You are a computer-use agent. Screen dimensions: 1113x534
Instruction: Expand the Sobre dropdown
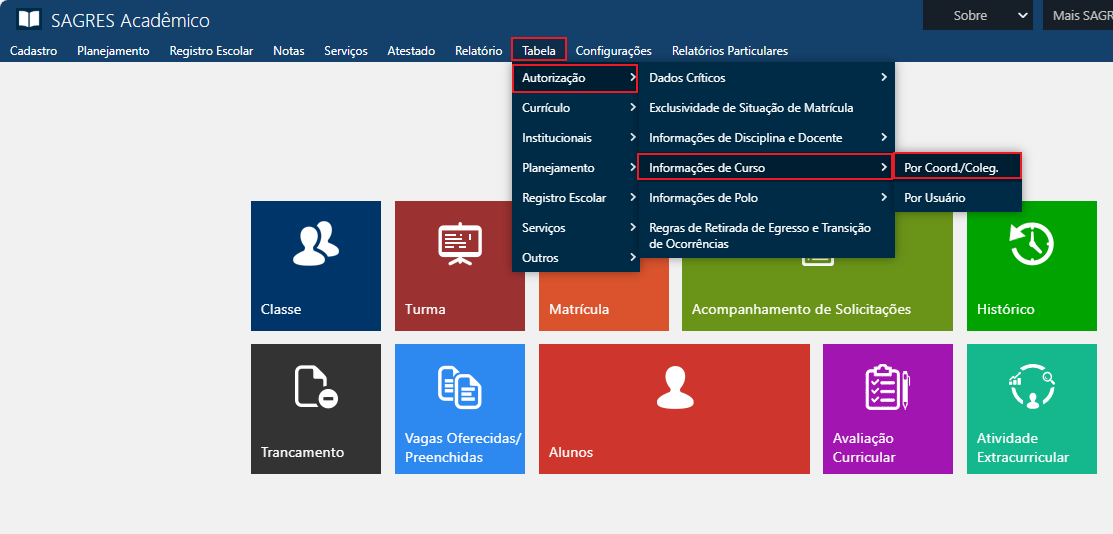coord(977,16)
